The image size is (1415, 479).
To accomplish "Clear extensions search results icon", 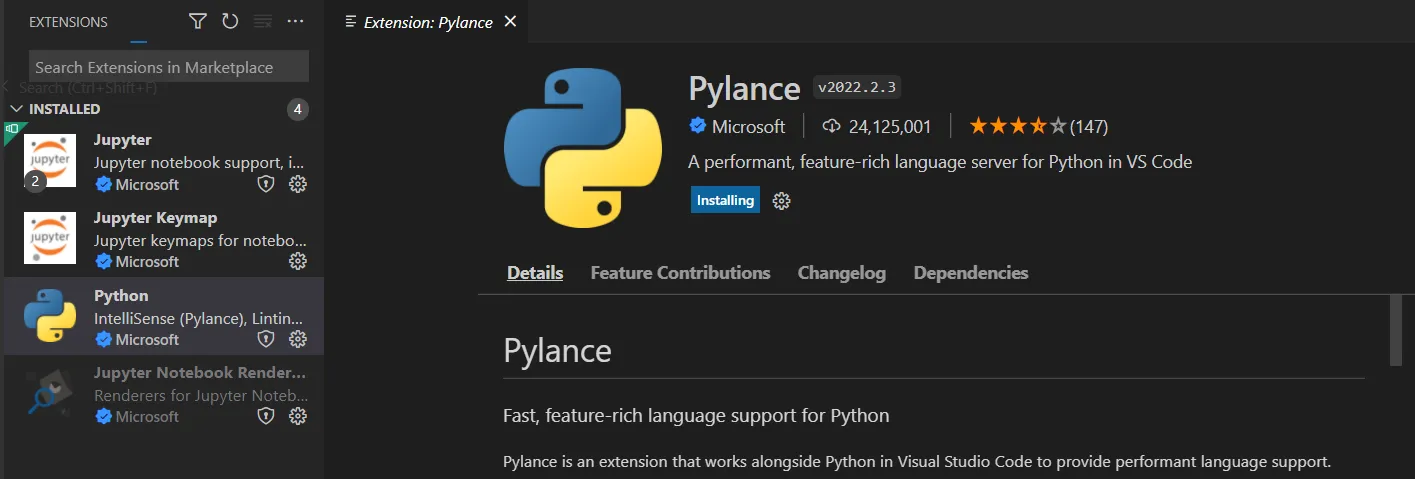I will point(263,21).
